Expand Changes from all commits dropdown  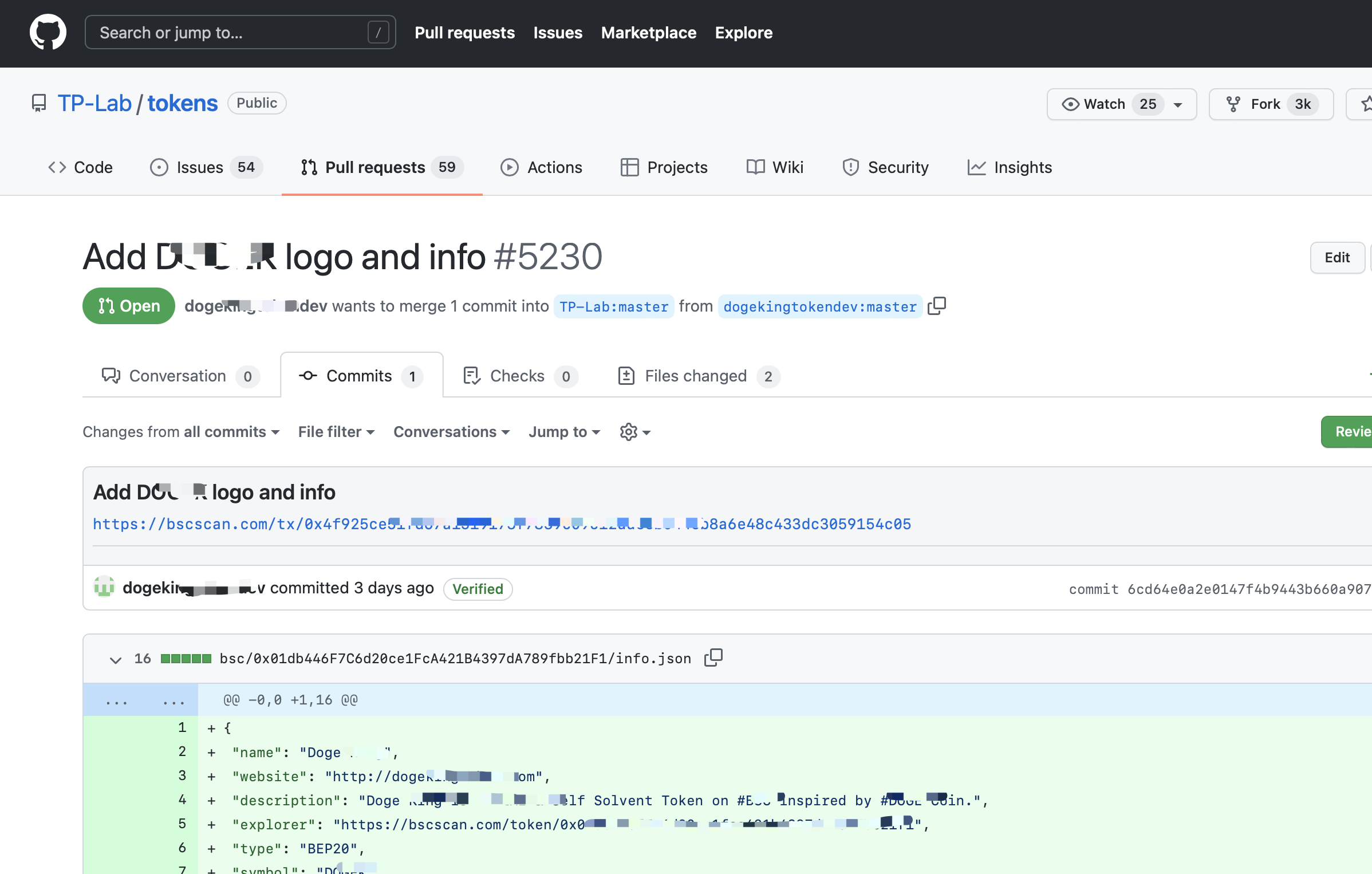tap(182, 432)
